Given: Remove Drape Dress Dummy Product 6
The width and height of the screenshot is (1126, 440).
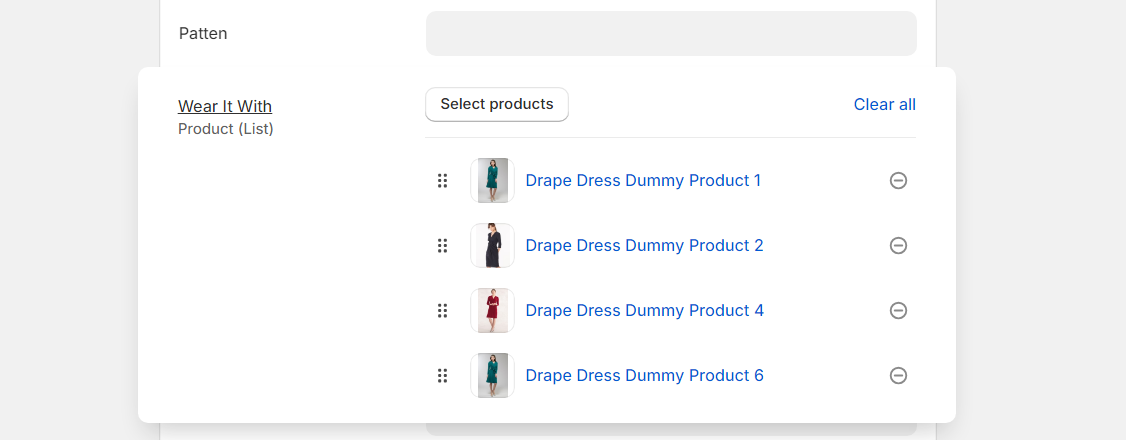Looking at the screenshot, I should tap(898, 375).
